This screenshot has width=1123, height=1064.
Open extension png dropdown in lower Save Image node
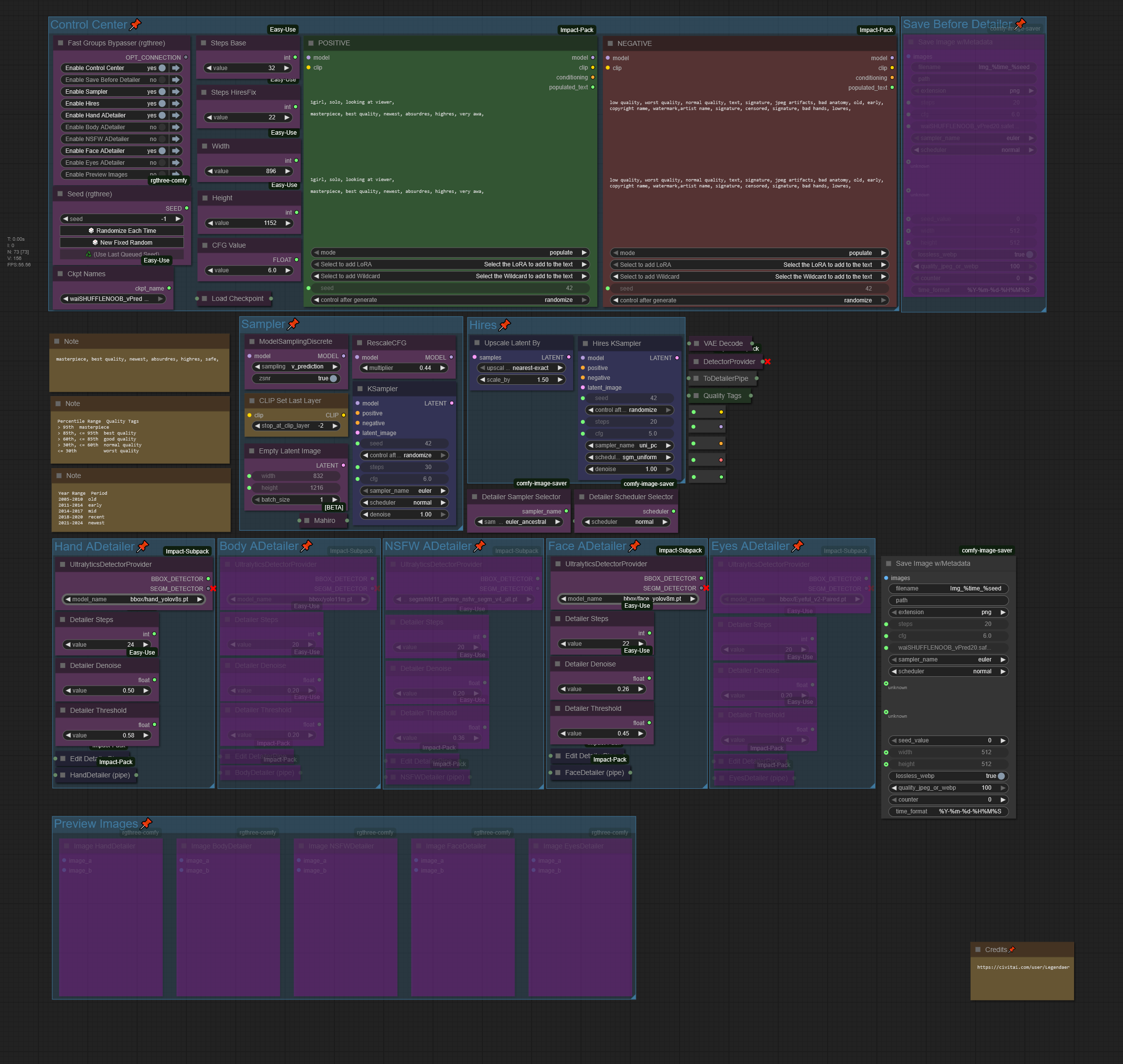tap(948, 613)
